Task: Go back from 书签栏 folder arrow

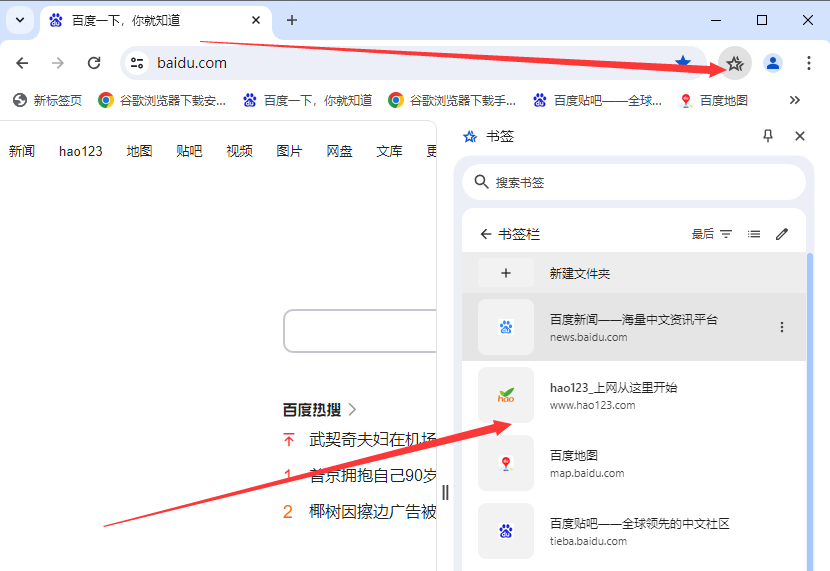Action: (x=485, y=234)
